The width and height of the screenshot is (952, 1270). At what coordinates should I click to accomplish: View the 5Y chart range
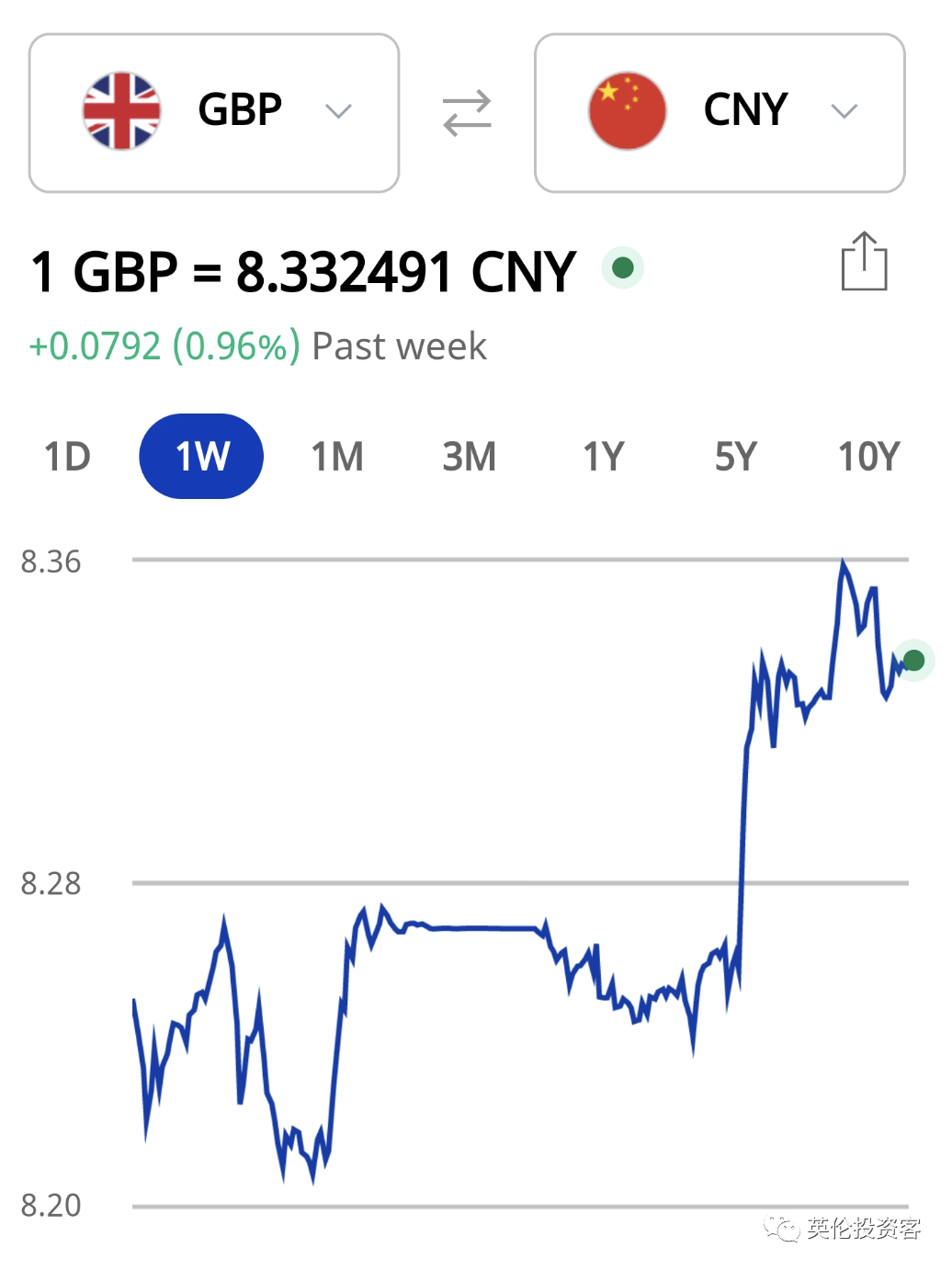click(x=736, y=456)
